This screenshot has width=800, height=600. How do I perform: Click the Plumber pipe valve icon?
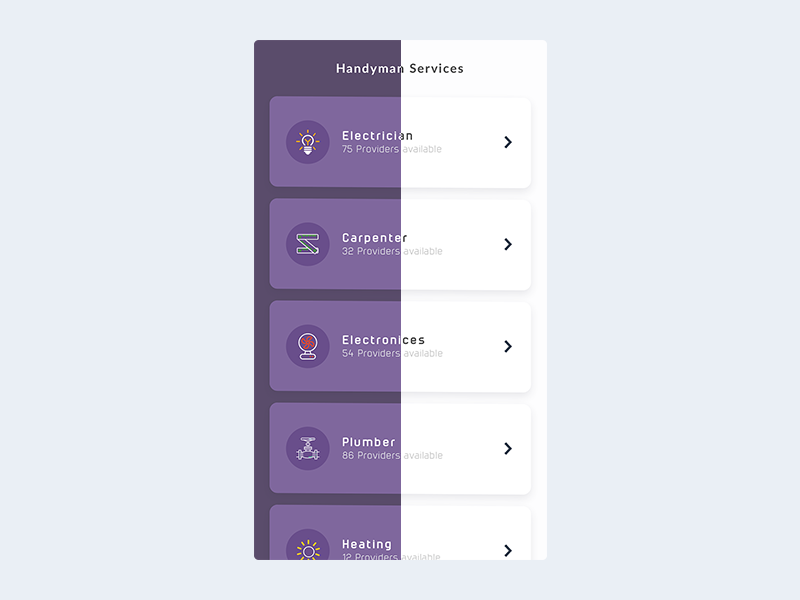[x=308, y=448]
